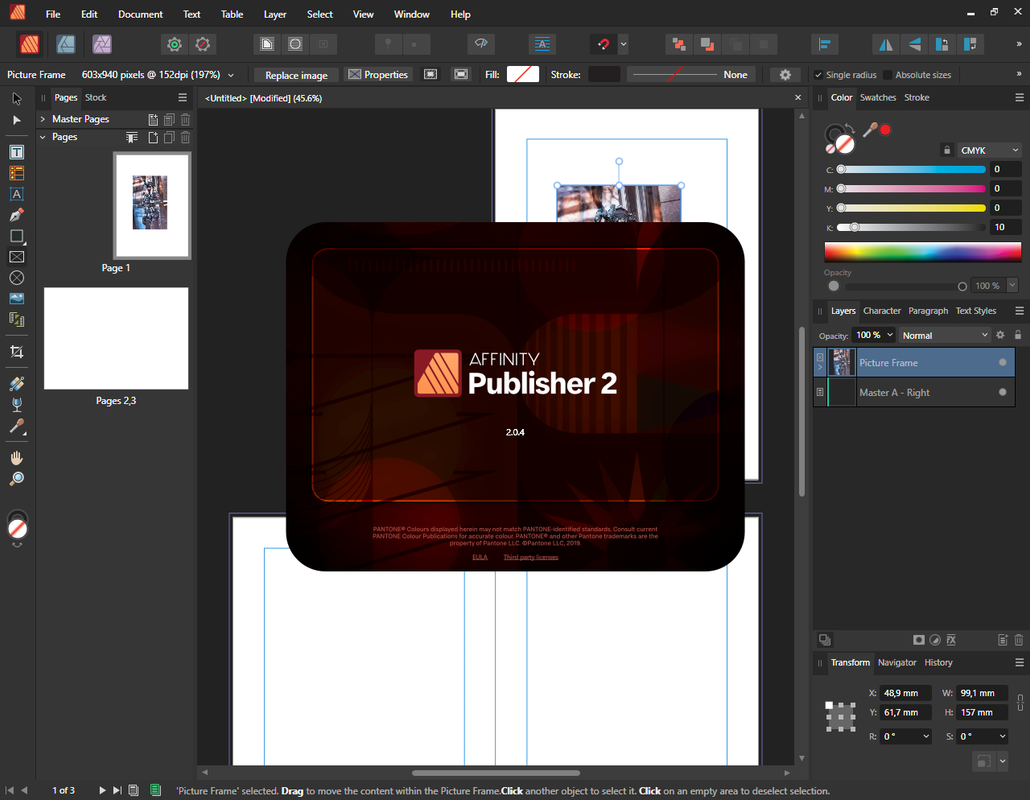This screenshot has width=1030, height=800.
Task: Open the picture frame size info dropdown
Action: tap(231, 76)
